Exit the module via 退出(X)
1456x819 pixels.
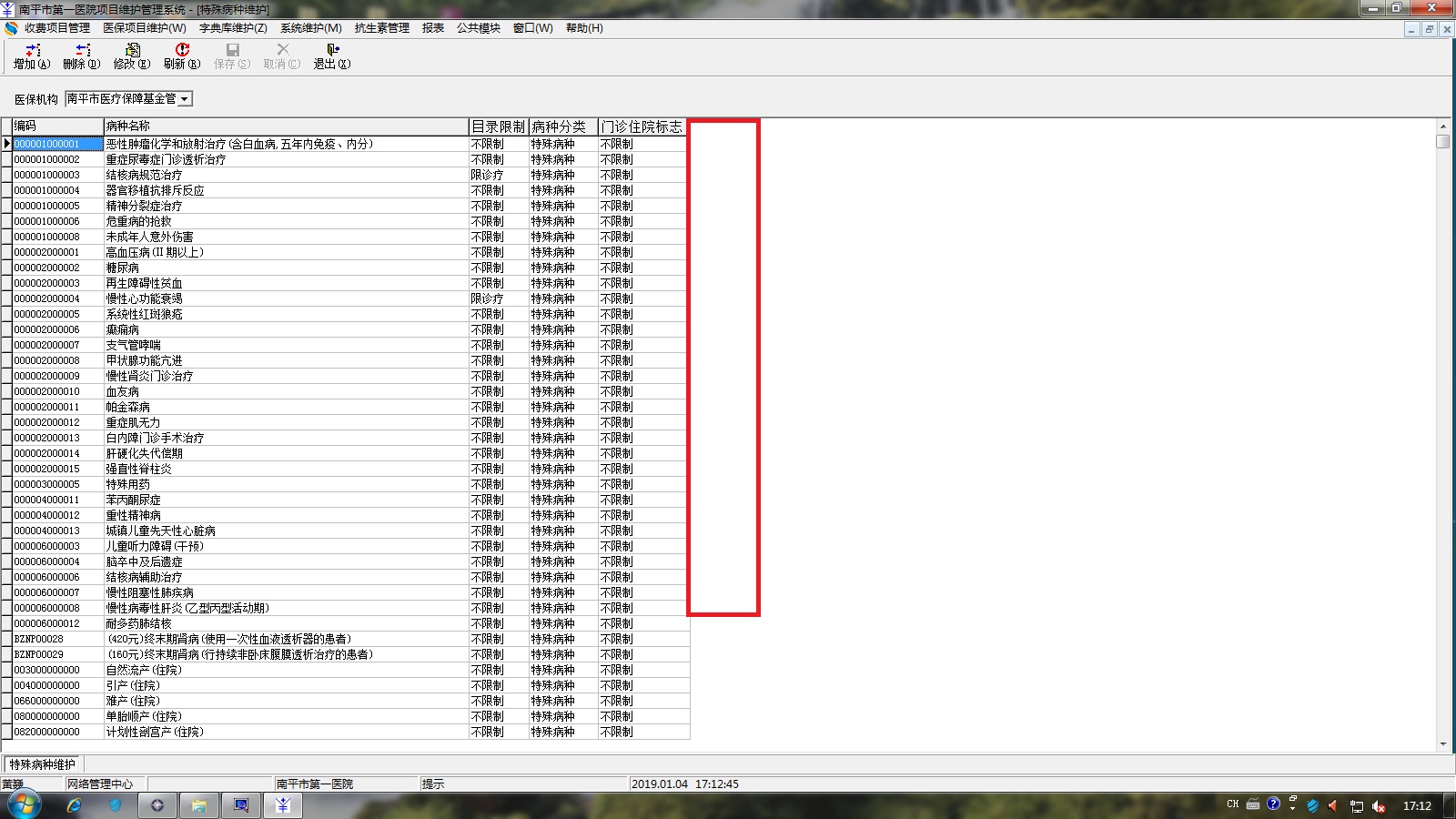click(x=332, y=56)
